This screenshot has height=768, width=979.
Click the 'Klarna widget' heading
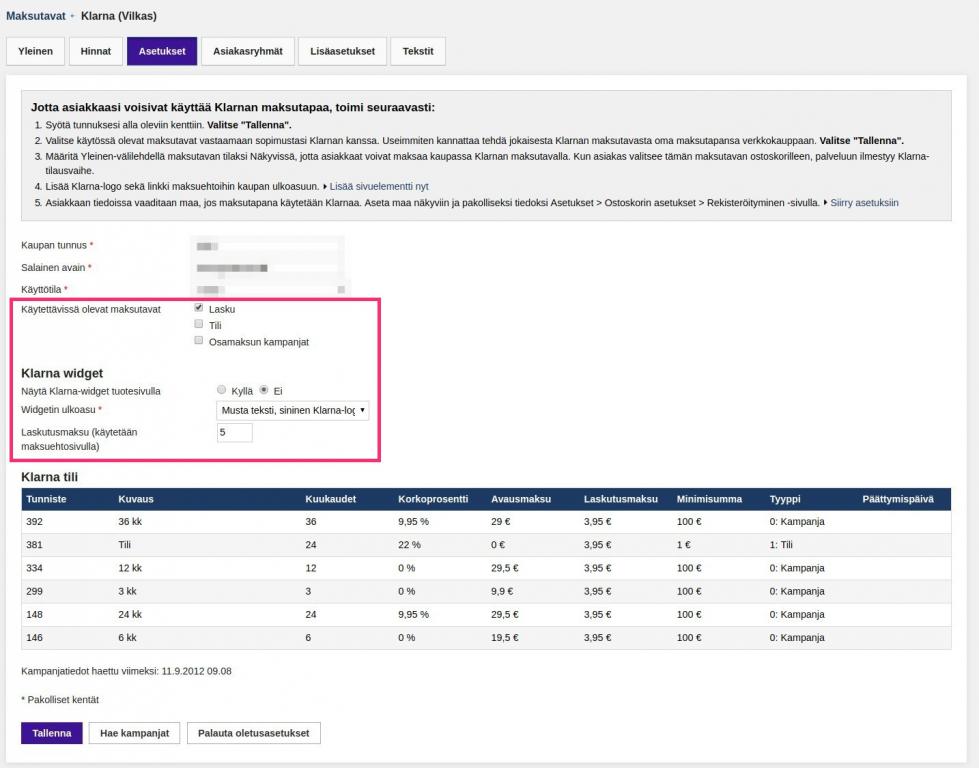tap(62, 373)
